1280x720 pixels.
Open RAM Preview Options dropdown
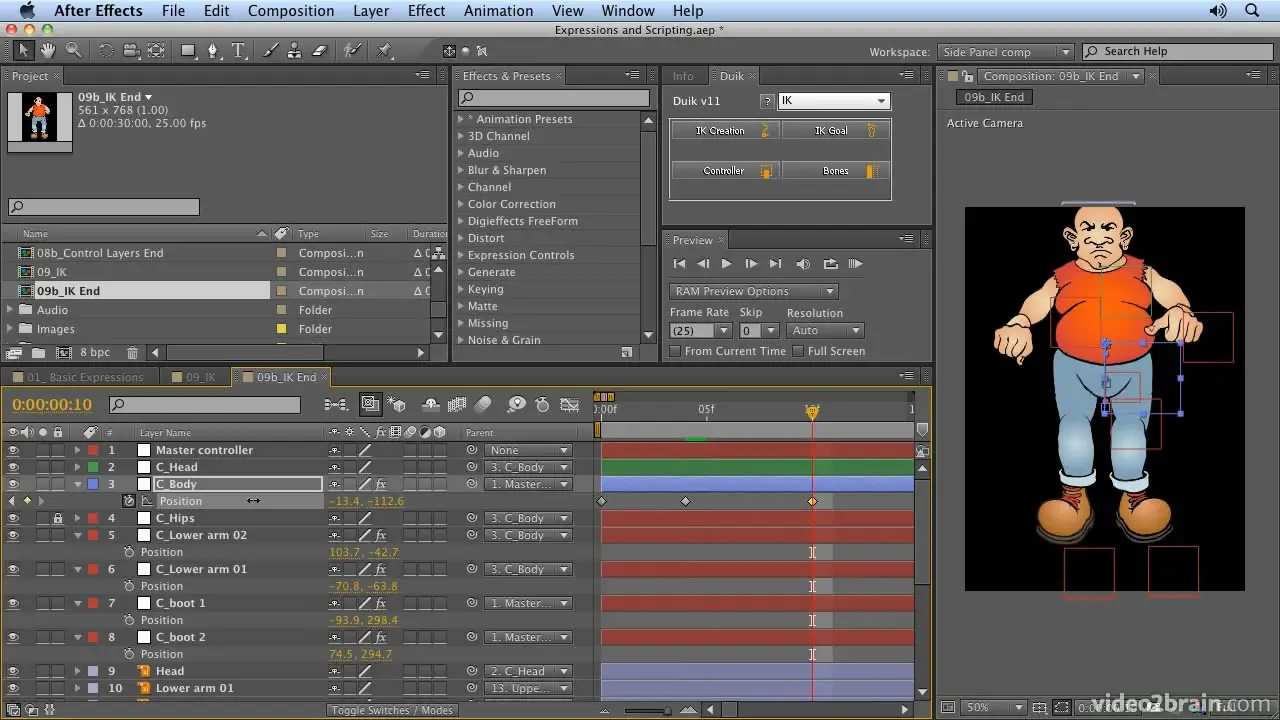[754, 291]
